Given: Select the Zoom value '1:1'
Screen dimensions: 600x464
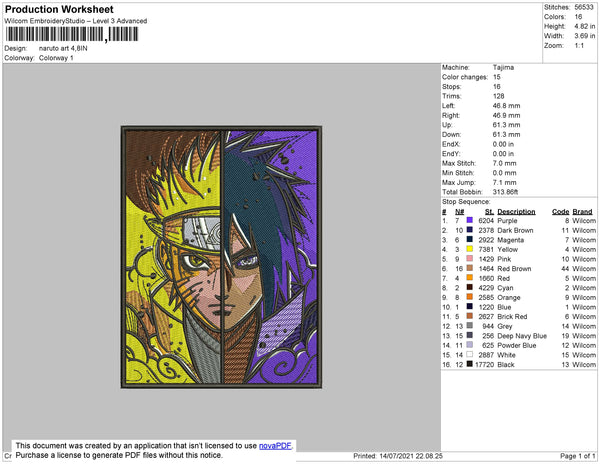Looking at the screenshot, I should (579, 46).
